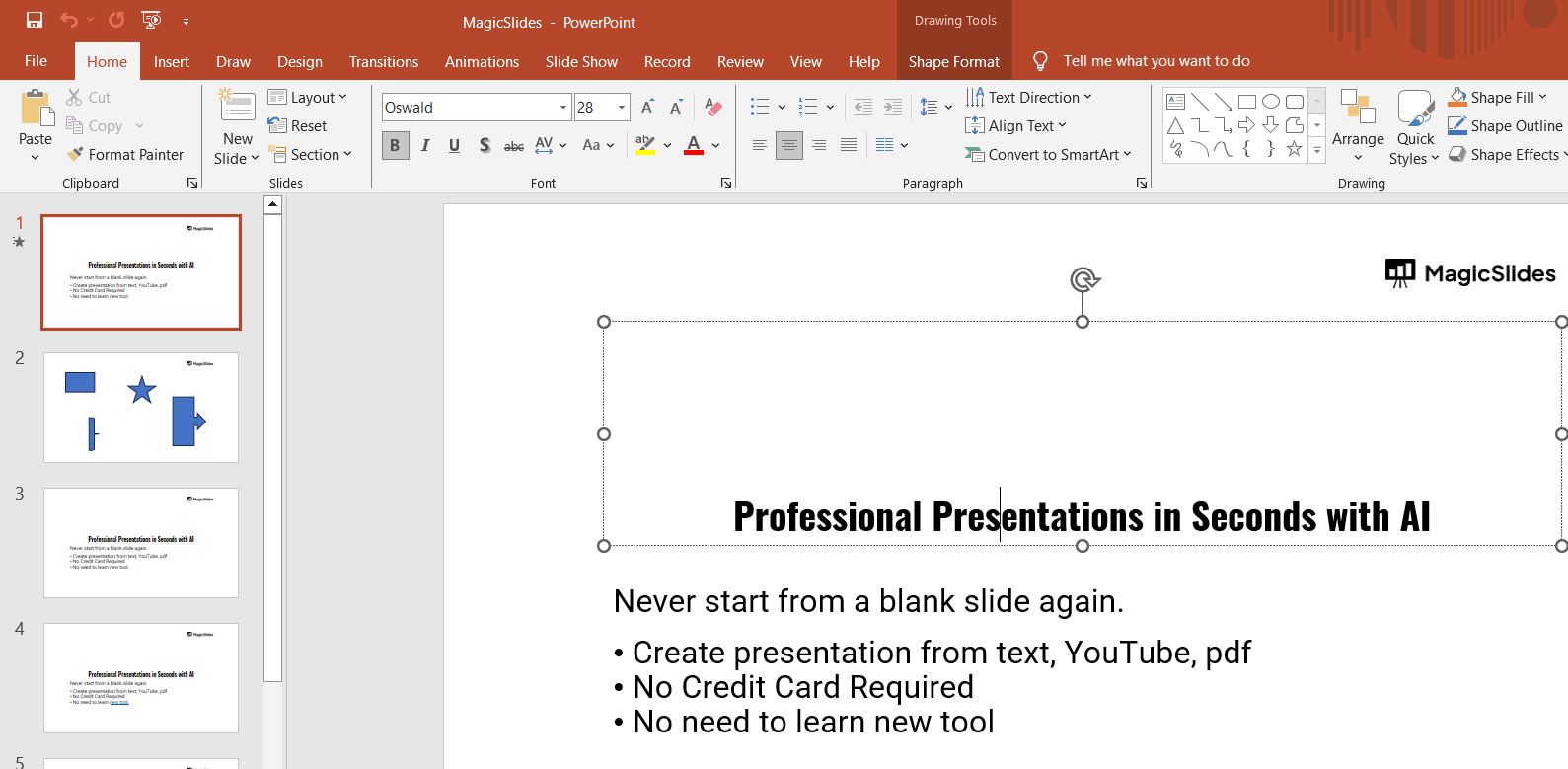Switch to the Insert ribbon tab
The image size is (1568, 769).
click(171, 61)
